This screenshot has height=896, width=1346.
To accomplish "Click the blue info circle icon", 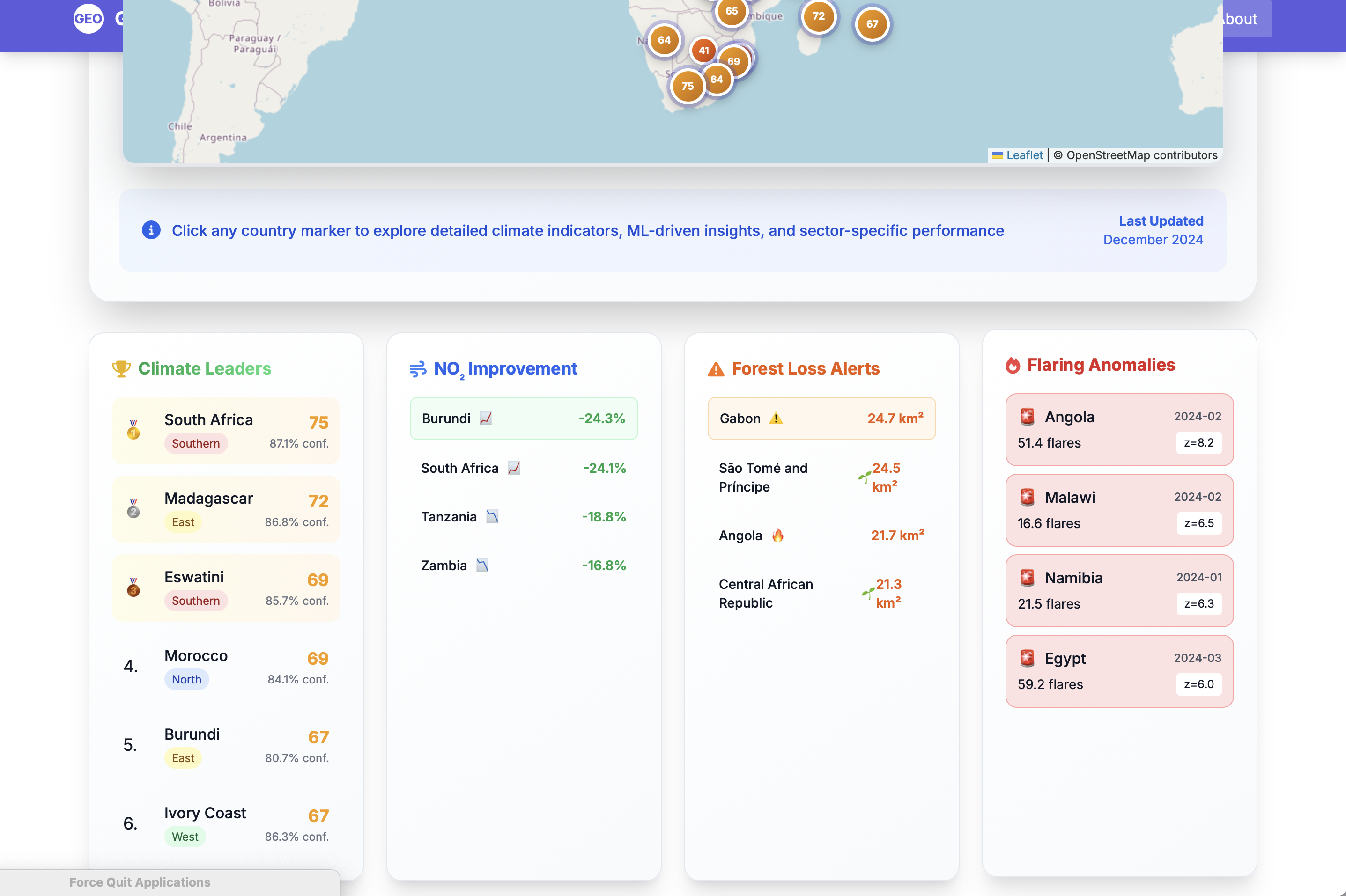I will (x=151, y=230).
